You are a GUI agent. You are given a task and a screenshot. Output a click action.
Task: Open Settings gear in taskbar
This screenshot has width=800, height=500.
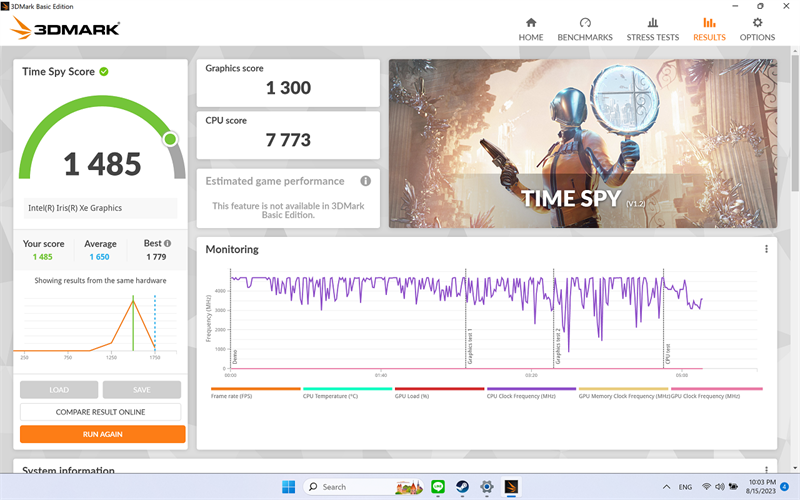click(x=487, y=487)
